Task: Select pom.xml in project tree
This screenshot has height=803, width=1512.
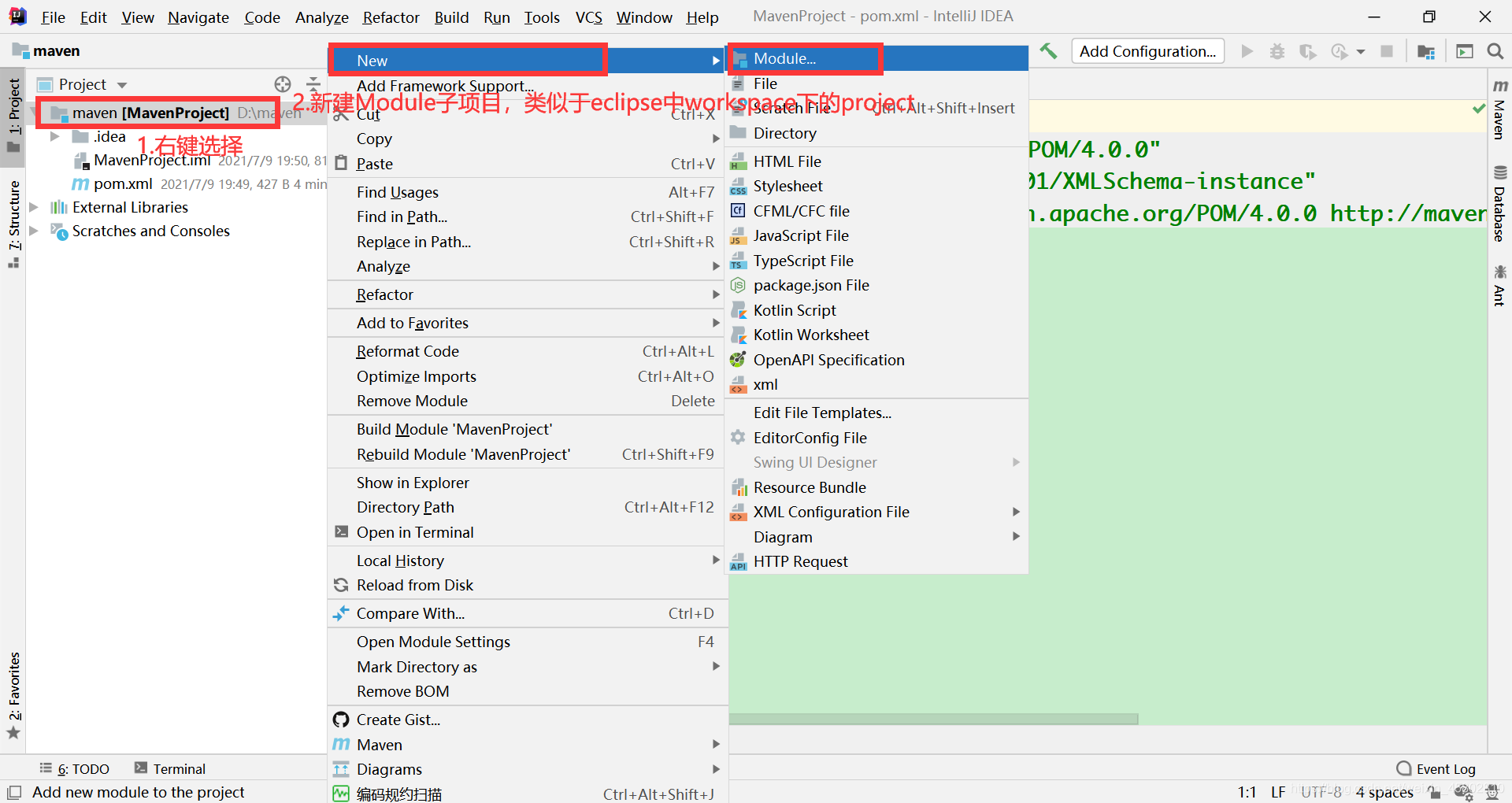Action: (x=122, y=184)
